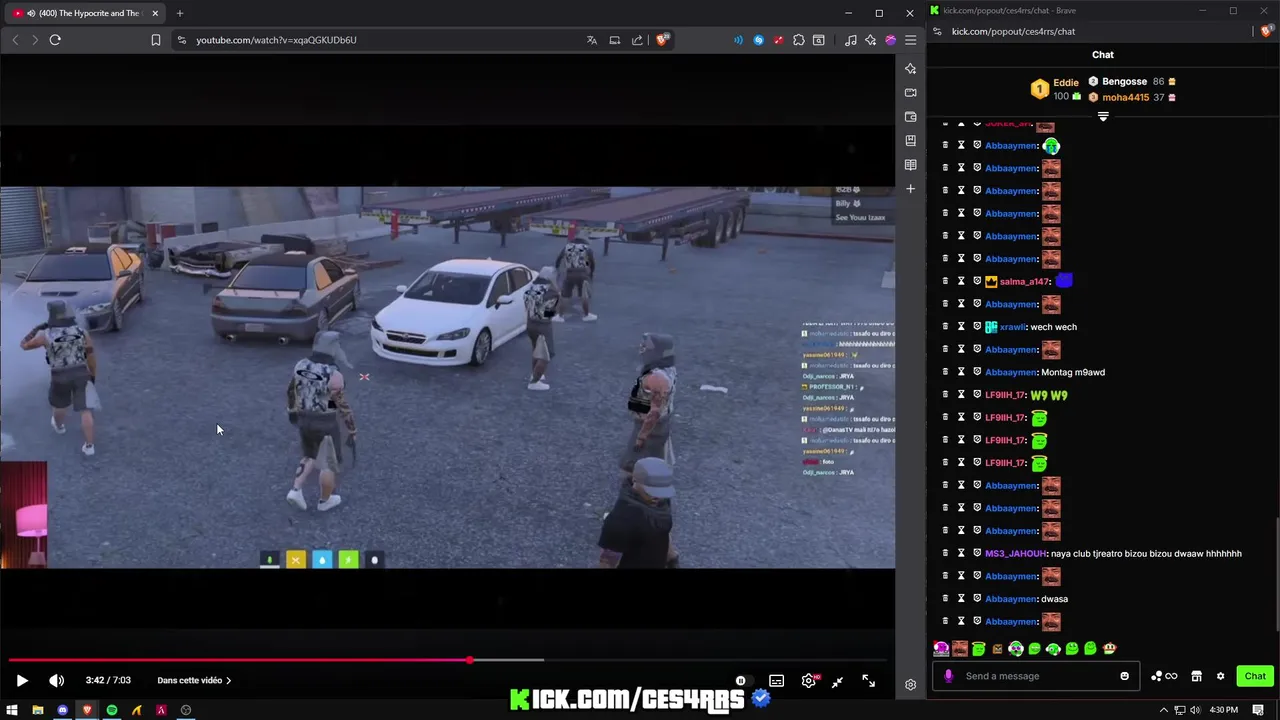The image size is (1280, 720).
Task: Pick the purple octopus quick emote
Action: (941, 648)
